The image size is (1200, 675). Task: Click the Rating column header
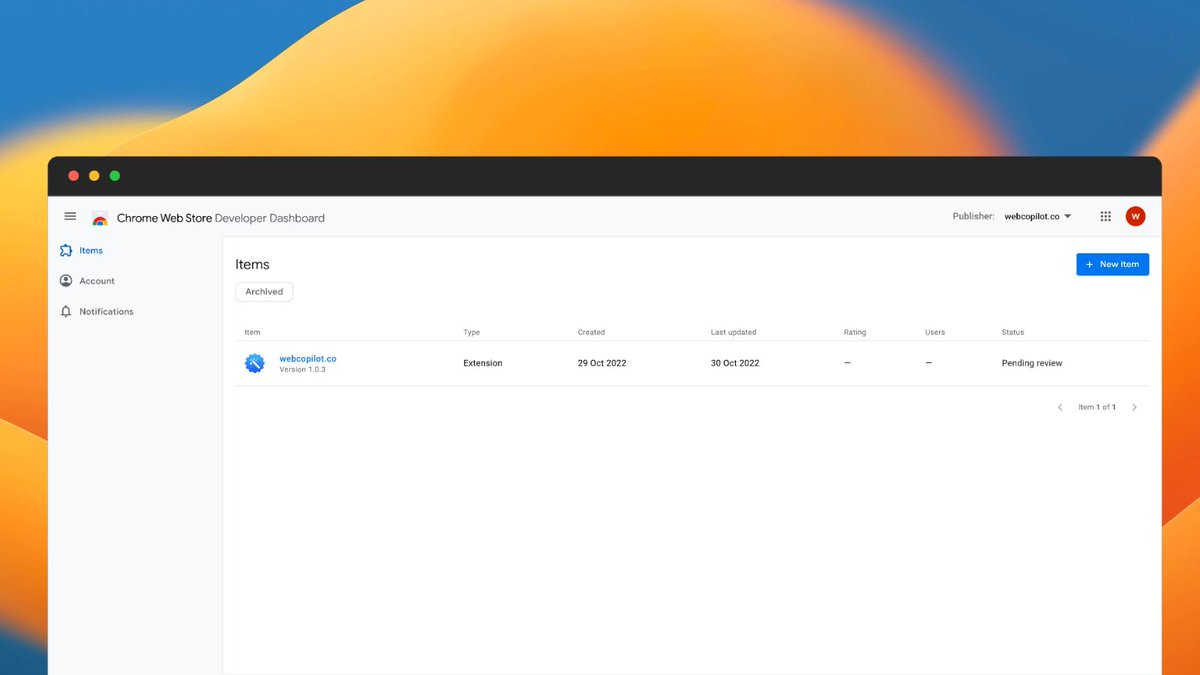[x=855, y=332]
